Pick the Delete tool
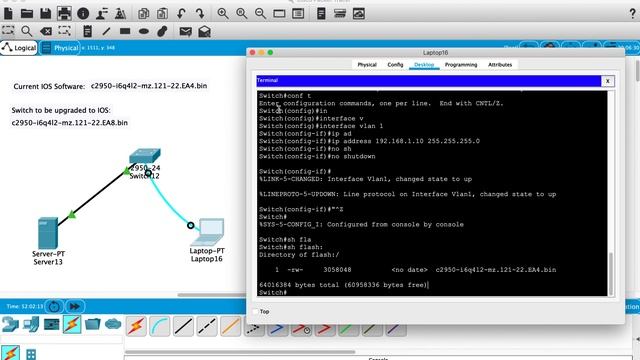The width and height of the screenshot is (640, 360). click(46, 31)
